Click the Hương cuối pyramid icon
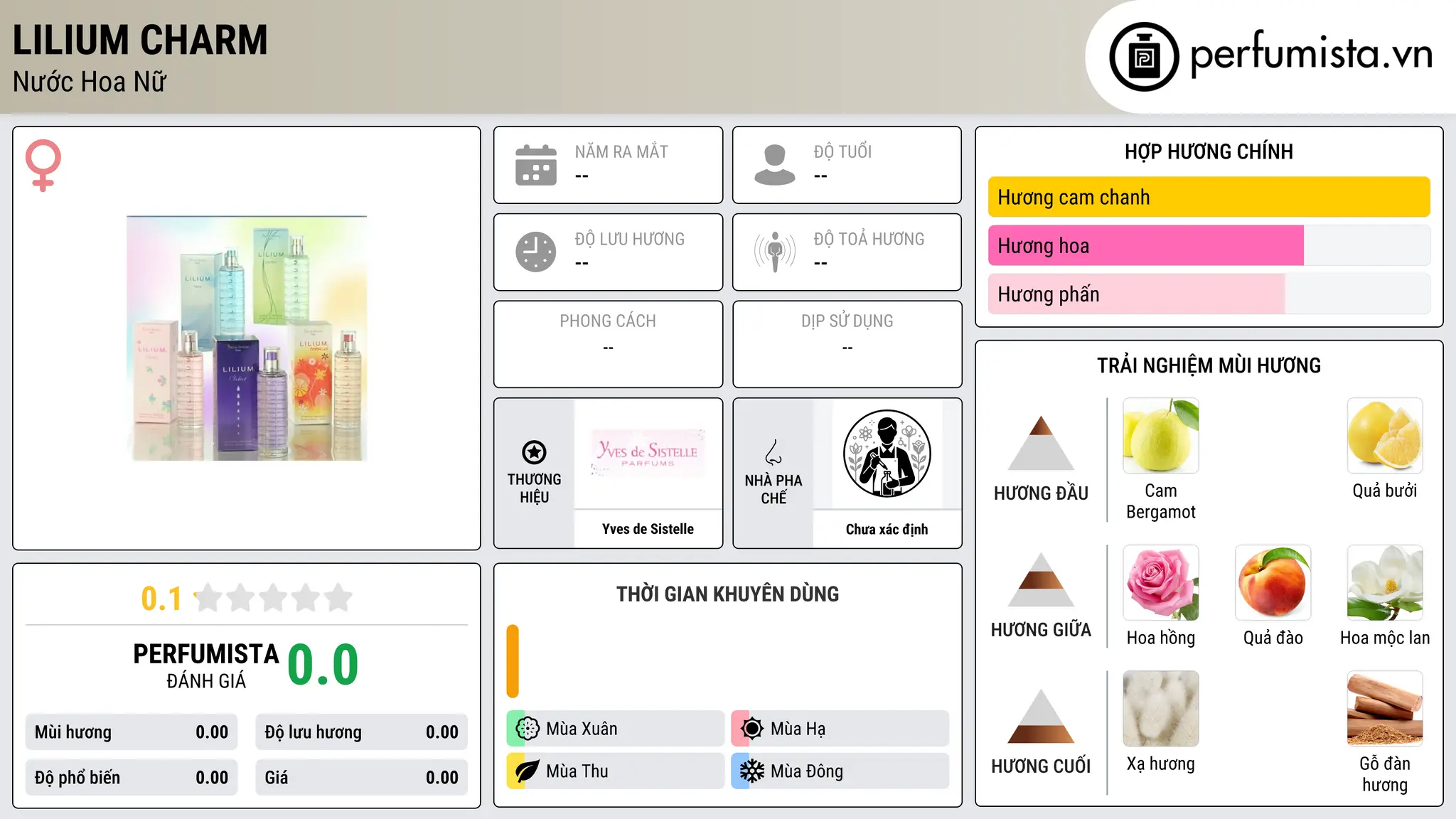The width and height of the screenshot is (1456, 819). pyautogui.click(x=1041, y=716)
